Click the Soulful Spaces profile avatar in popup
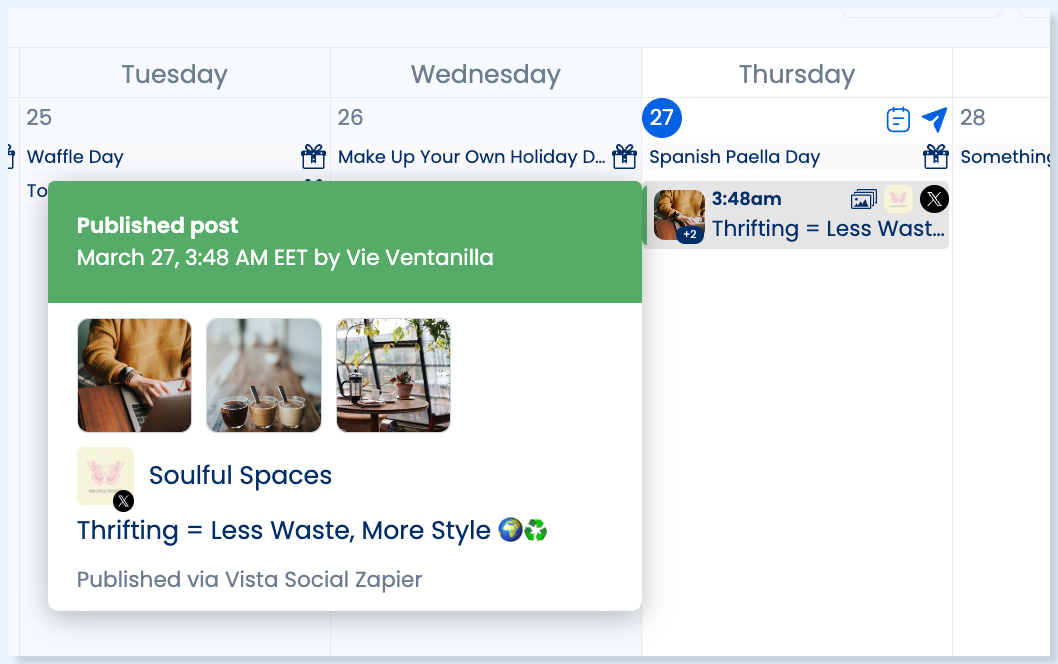Viewport: 1058px width, 664px height. click(105, 476)
